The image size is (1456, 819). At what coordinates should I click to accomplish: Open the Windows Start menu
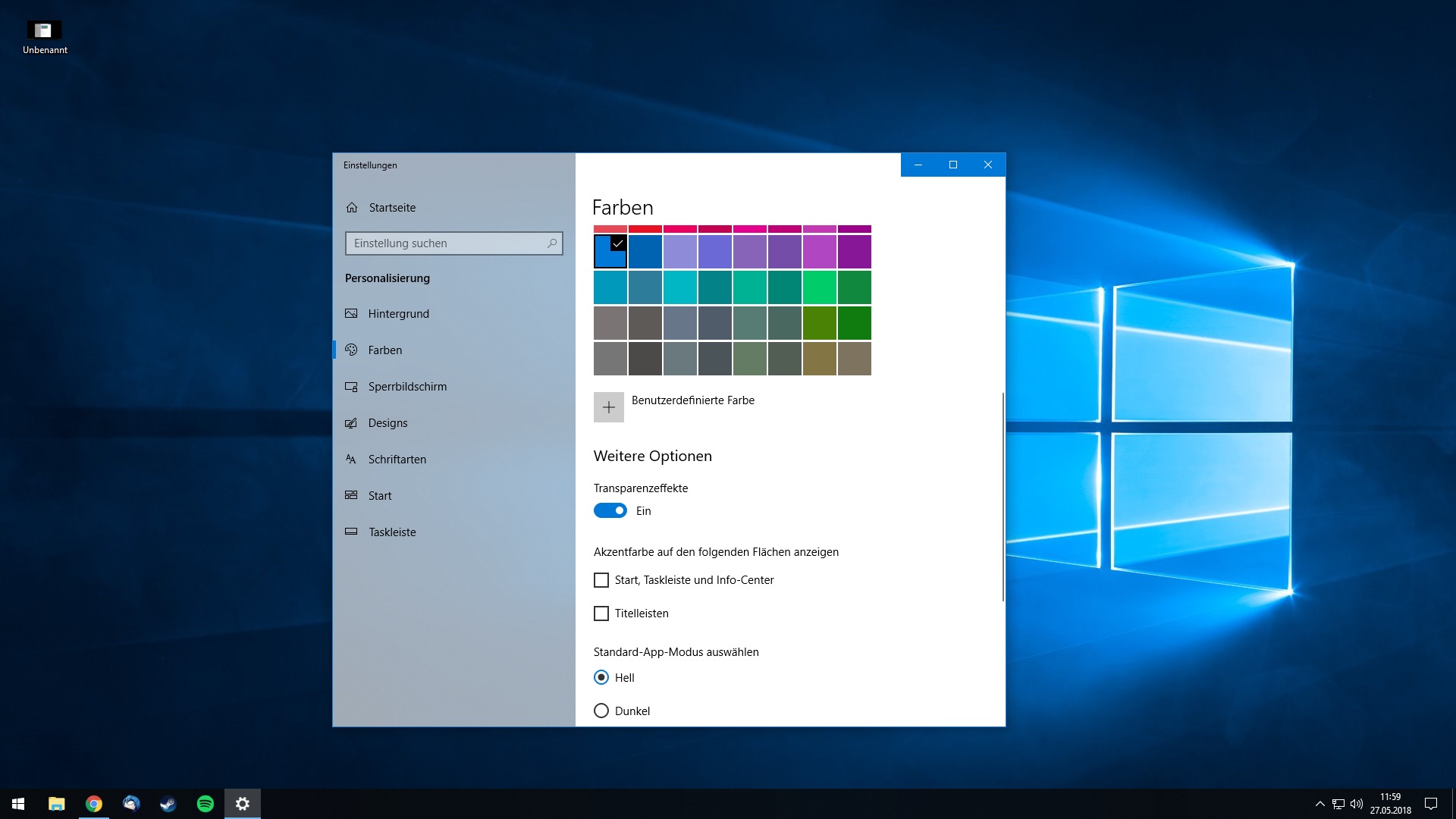coord(18,804)
